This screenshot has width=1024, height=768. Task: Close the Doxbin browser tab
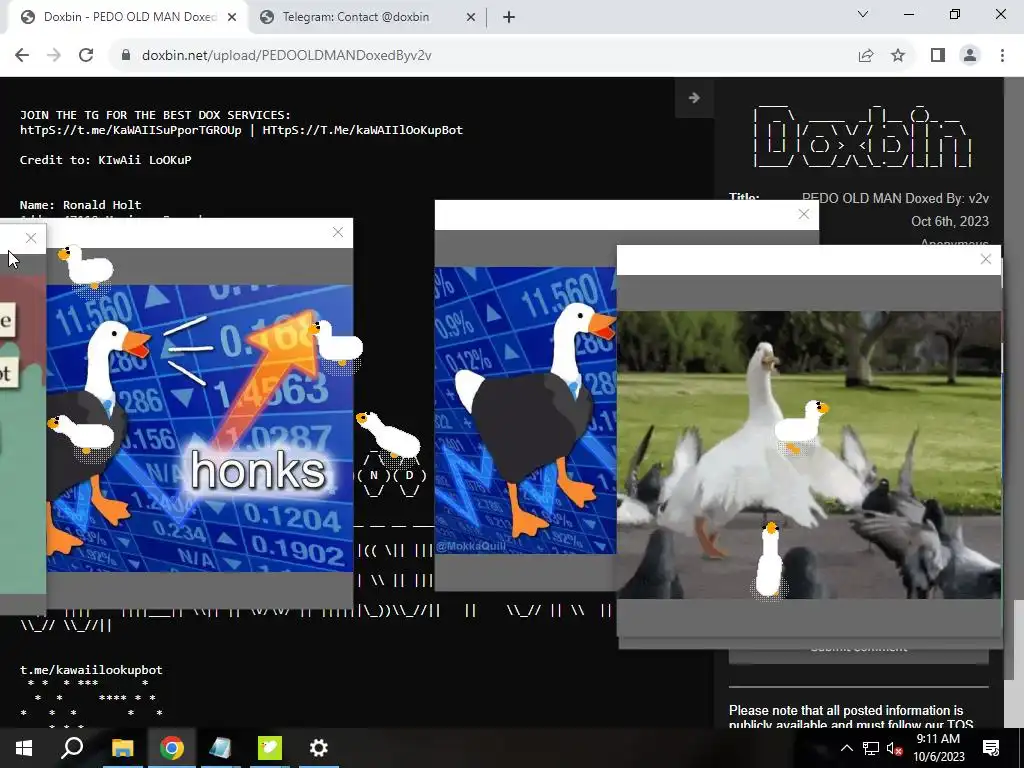click(x=232, y=18)
